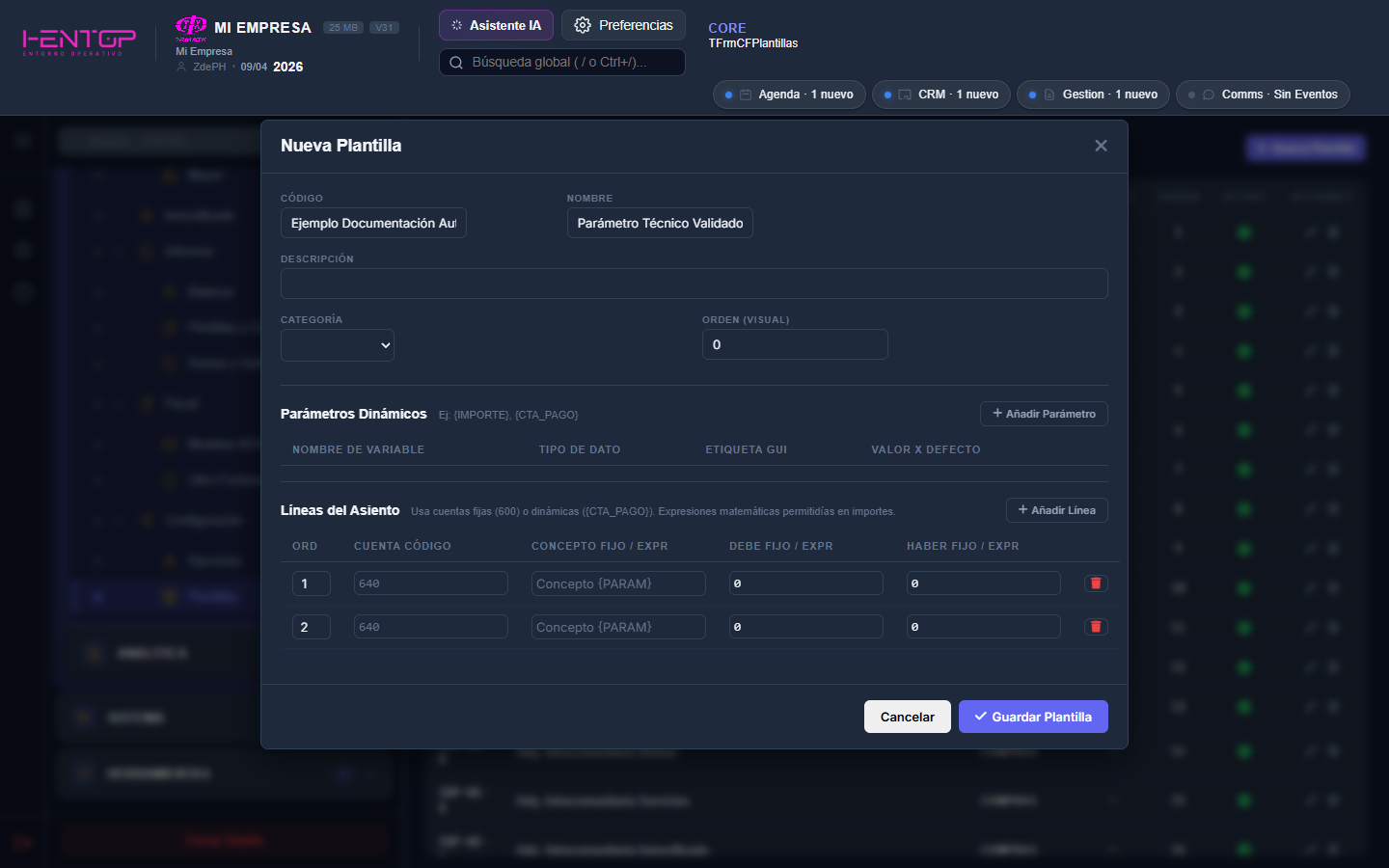The image size is (1389, 868).
Task: Click inside the Descripción input field
Action: [x=694, y=283]
